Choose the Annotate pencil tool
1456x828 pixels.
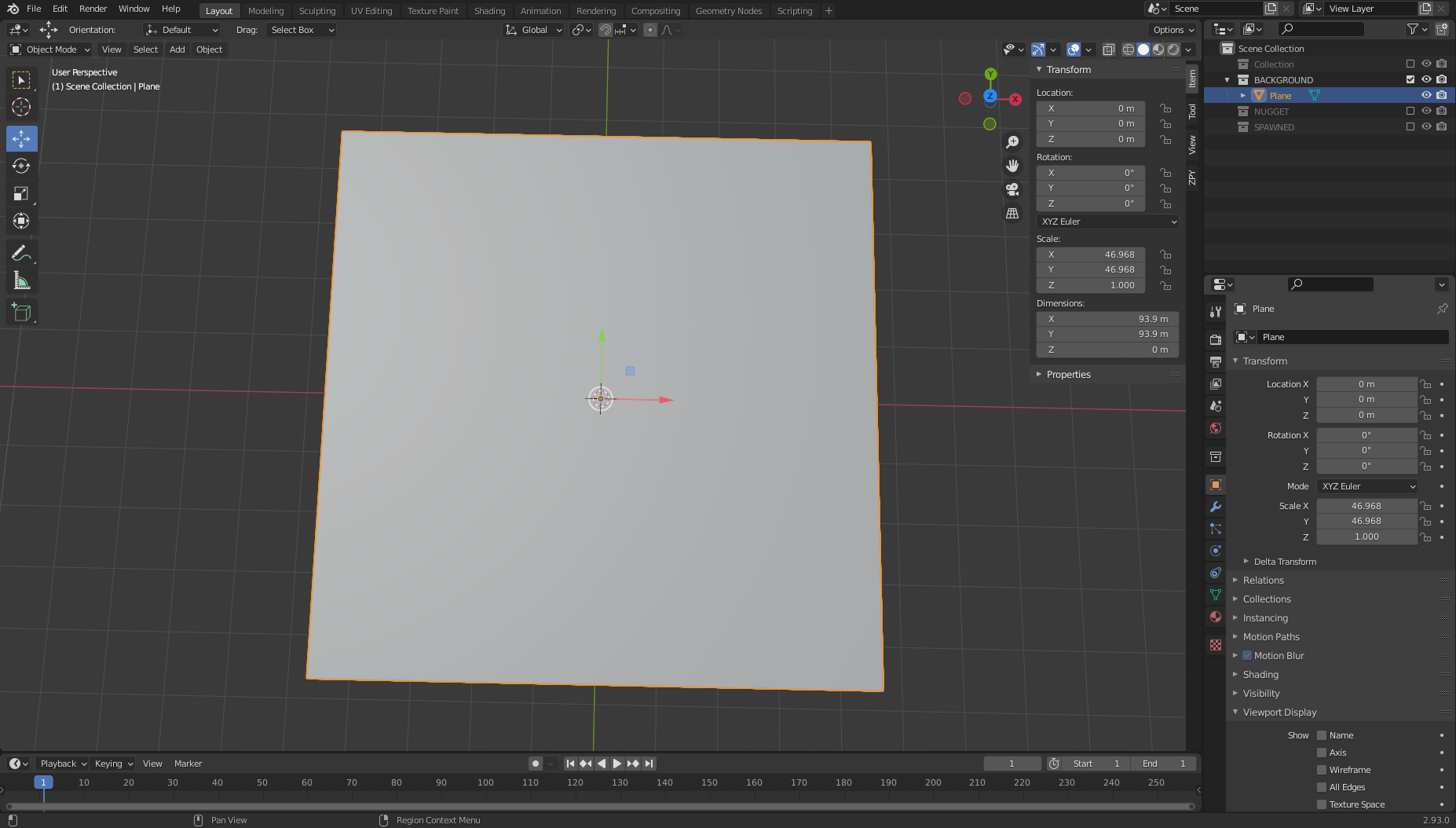point(21,253)
